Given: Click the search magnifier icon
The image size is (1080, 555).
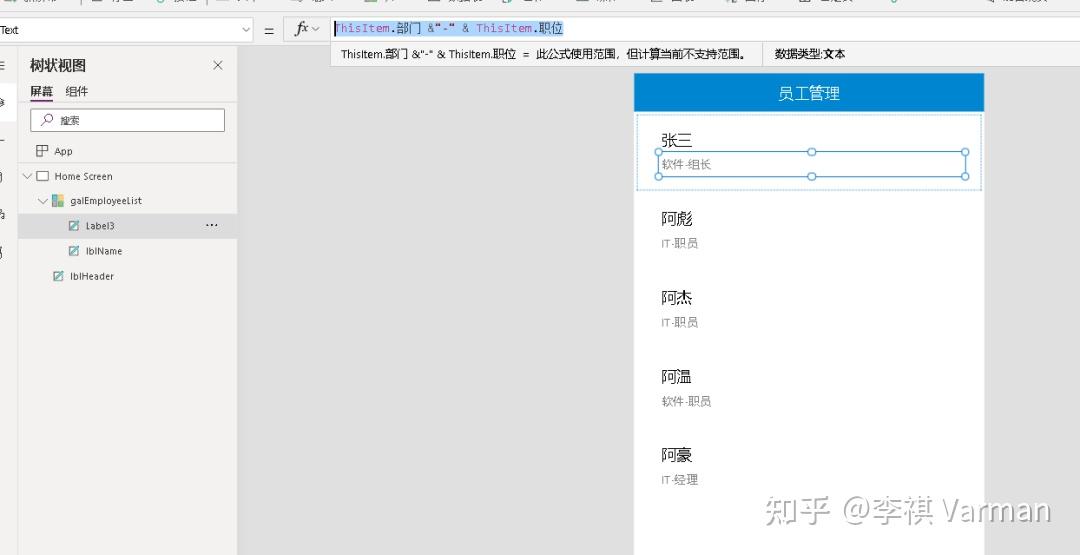Looking at the screenshot, I should tap(47, 120).
